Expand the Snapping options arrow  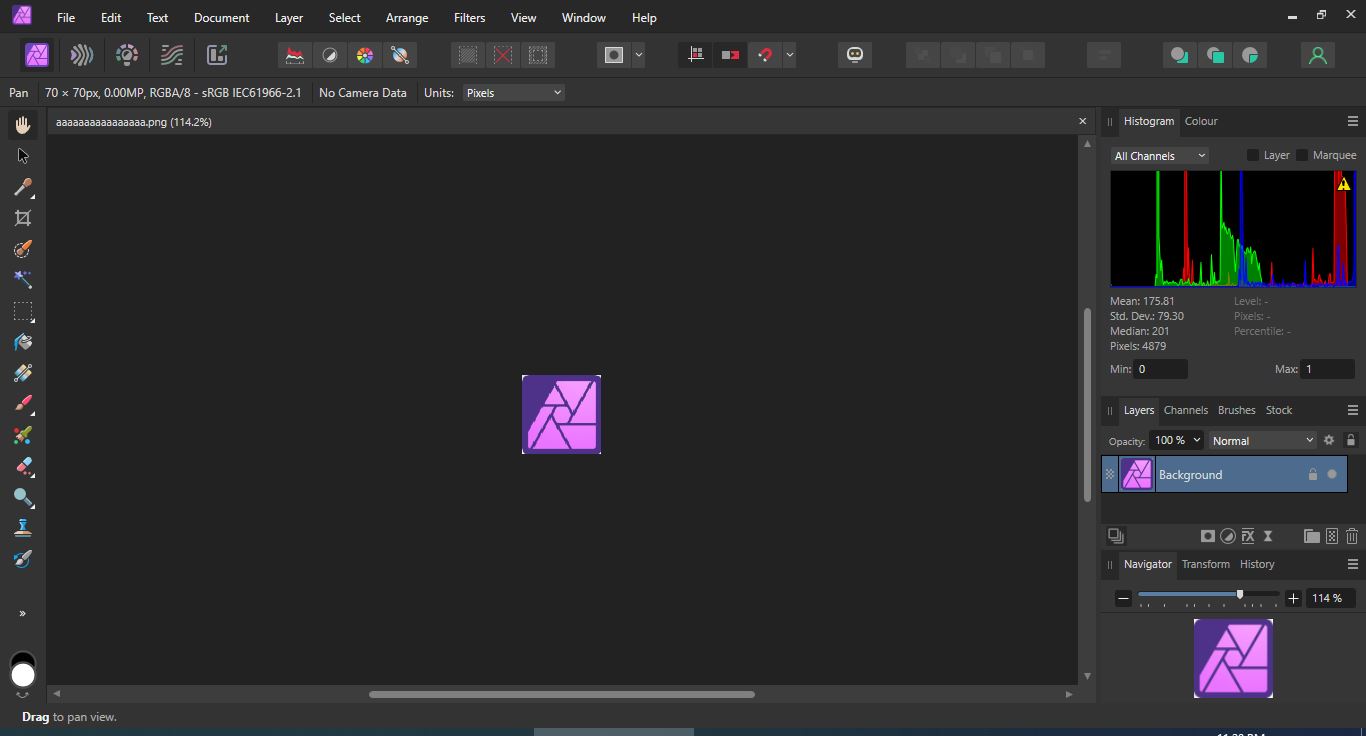[x=790, y=55]
